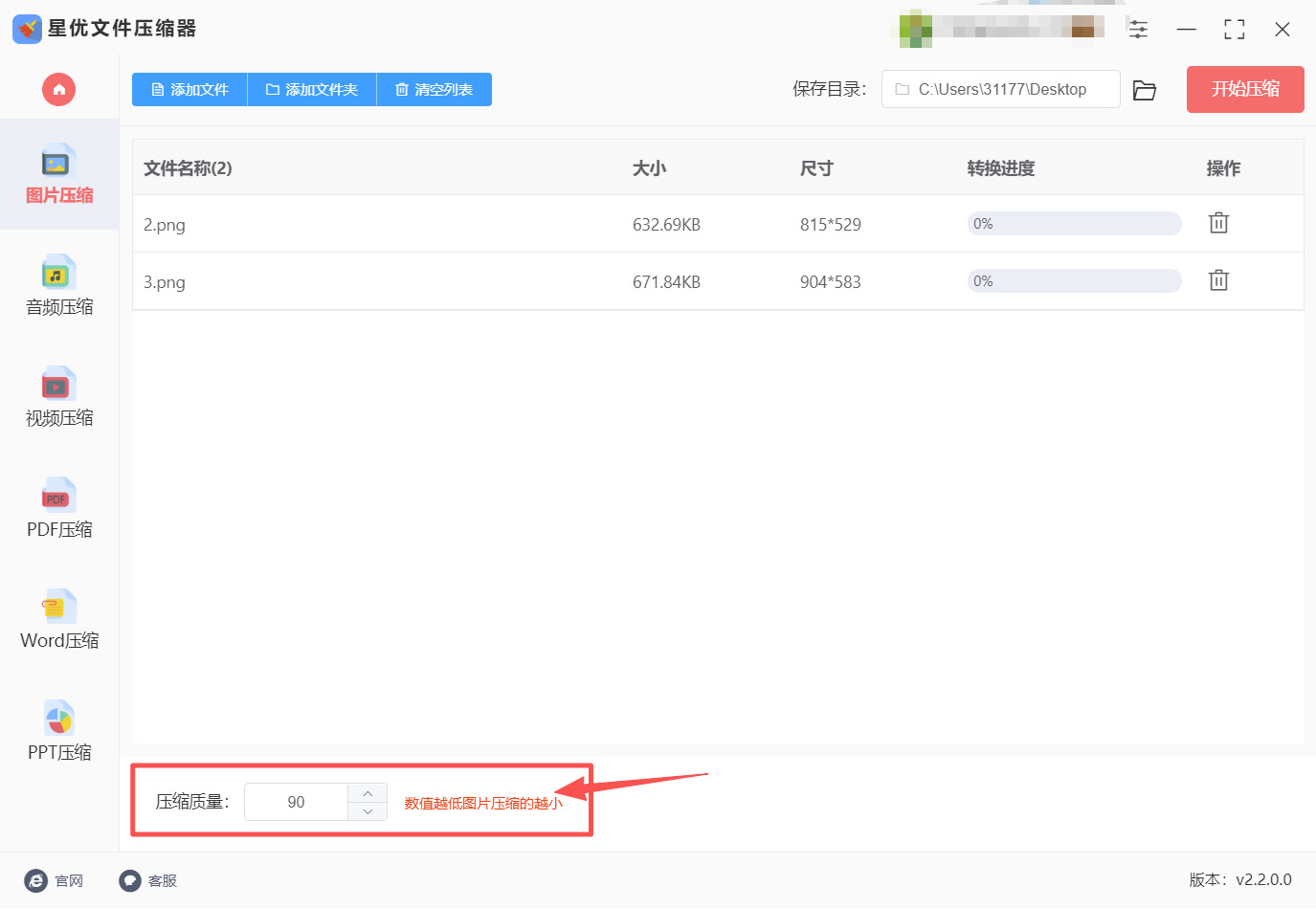Image resolution: width=1316 pixels, height=909 pixels.
Task: Click the 压缩质量 value input field
Action: [297, 802]
